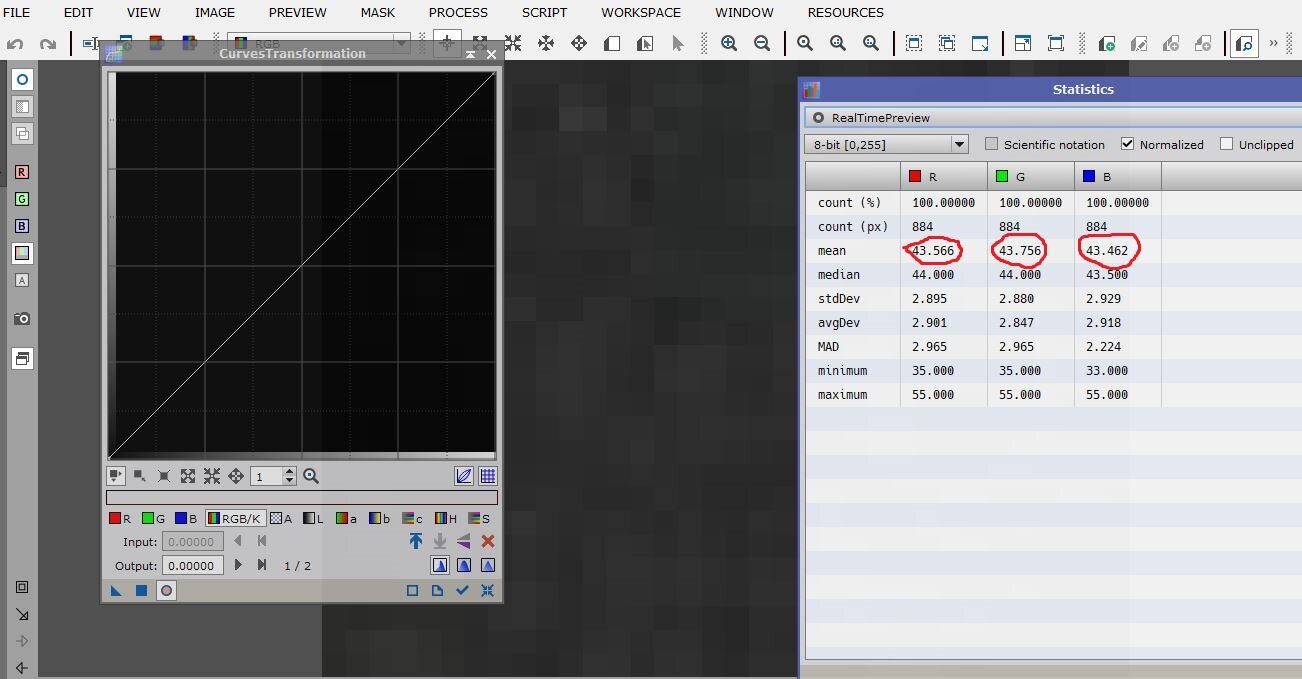
Task: Click the fit view toolbar icon
Action: (x=914, y=44)
